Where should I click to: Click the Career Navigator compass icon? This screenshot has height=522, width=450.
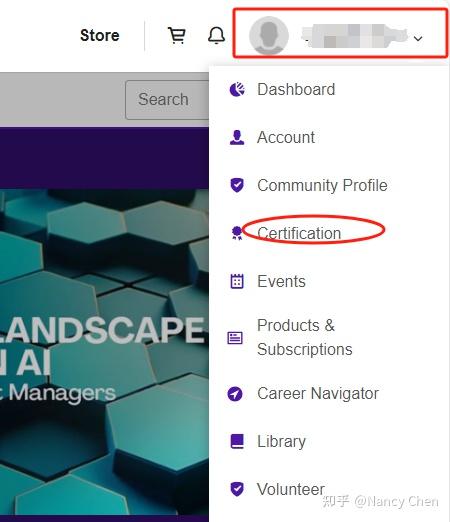235,394
